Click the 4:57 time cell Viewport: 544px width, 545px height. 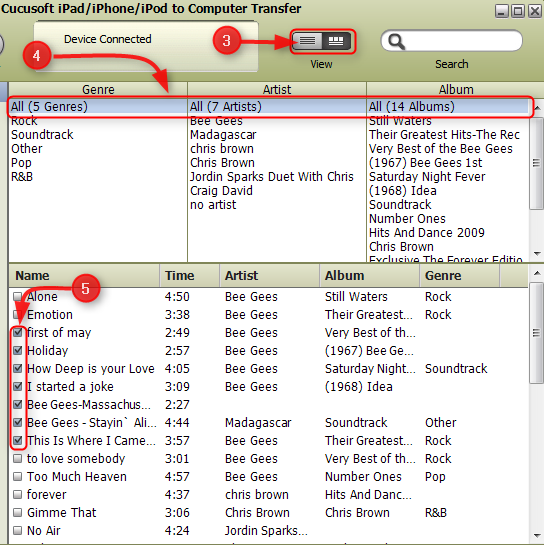[177, 477]
